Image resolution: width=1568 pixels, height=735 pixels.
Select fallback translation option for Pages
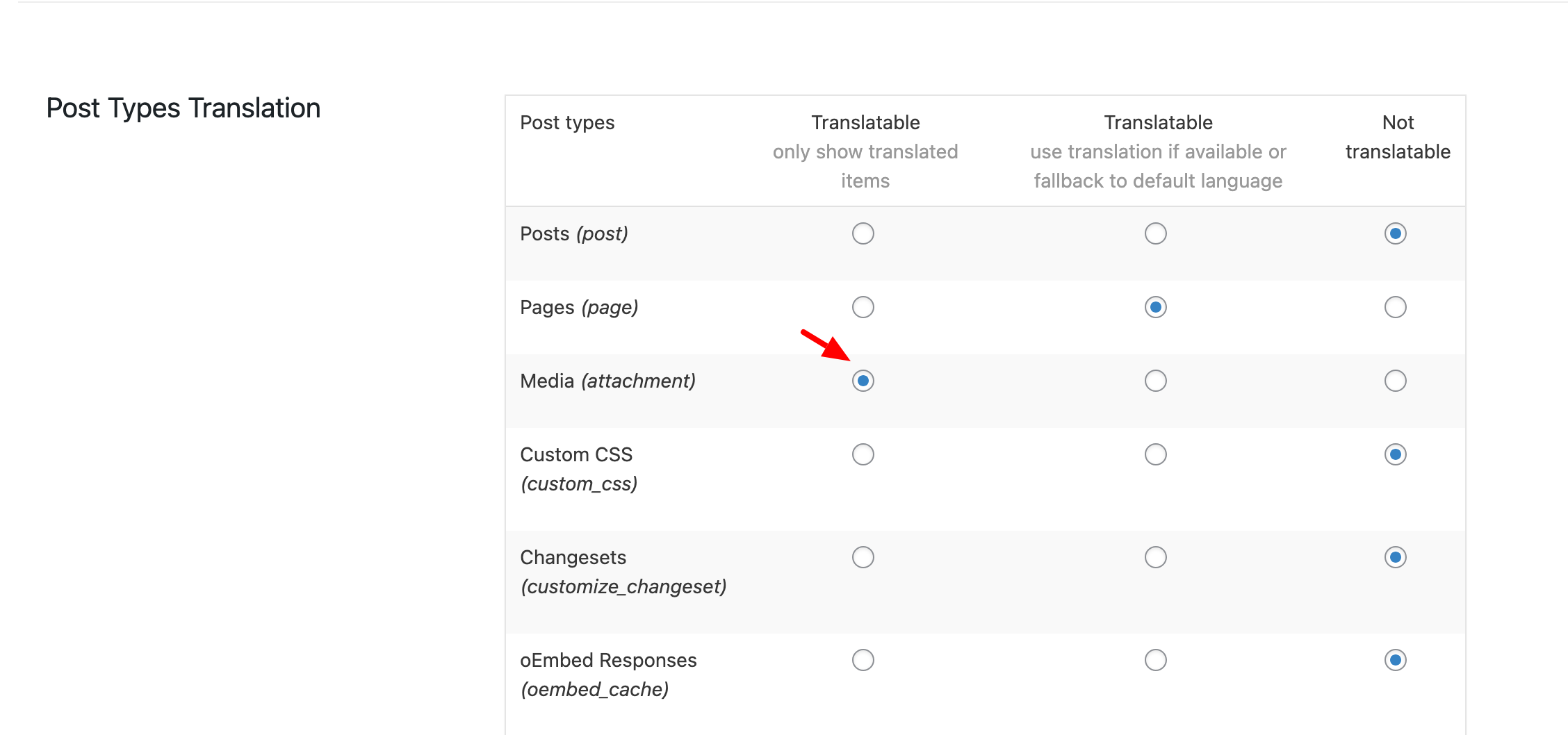[x=1156, y=307]
